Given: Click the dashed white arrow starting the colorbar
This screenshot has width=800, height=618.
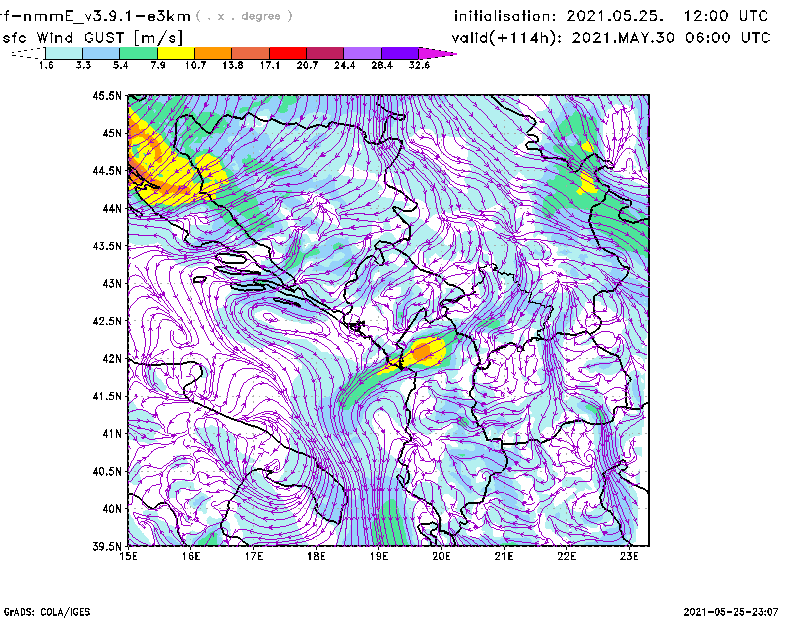Looking at the screenshot, I should click(x=27, y=53).
